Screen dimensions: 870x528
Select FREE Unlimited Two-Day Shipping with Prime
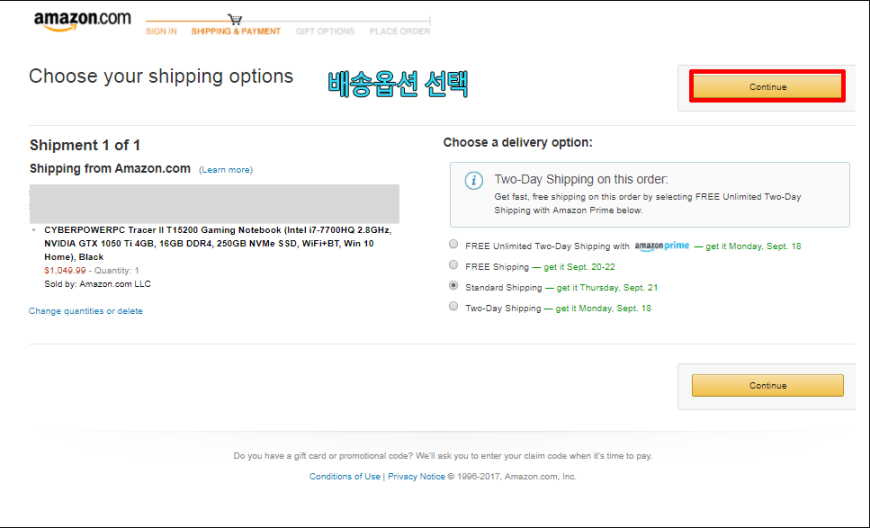(x=454, y=244)
